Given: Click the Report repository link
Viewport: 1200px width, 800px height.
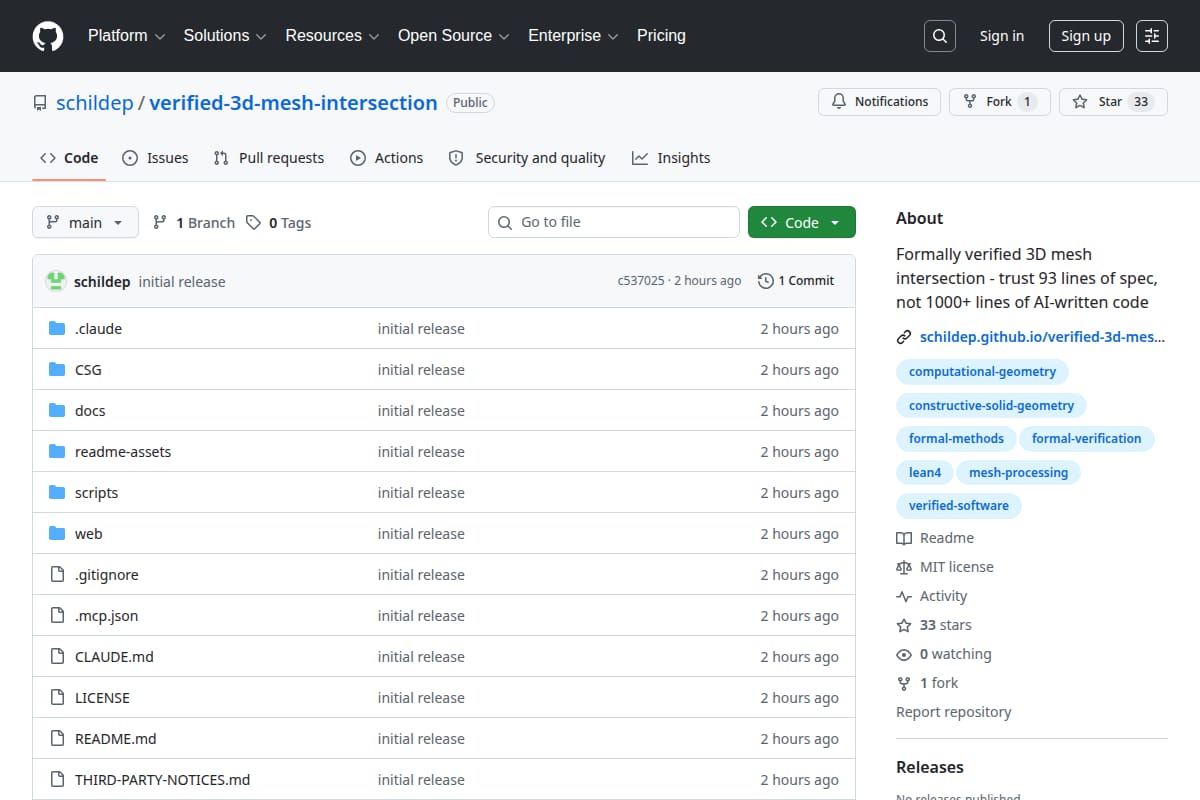Looking at the screenshot, I should pos(953,712).
